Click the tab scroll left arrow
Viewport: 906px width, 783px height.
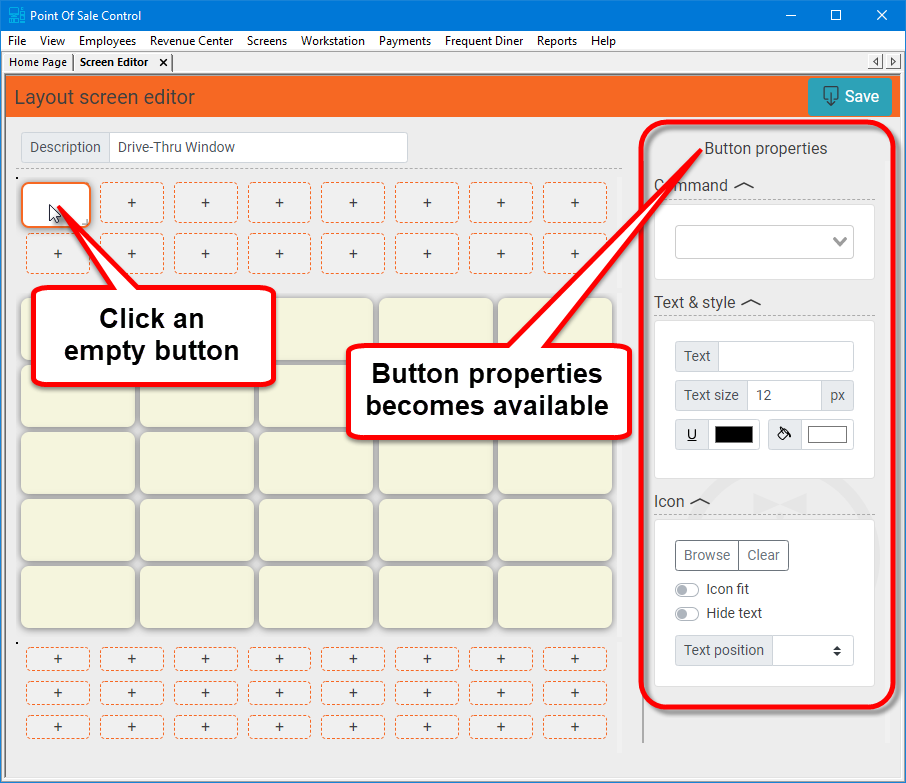coord(876,62)
